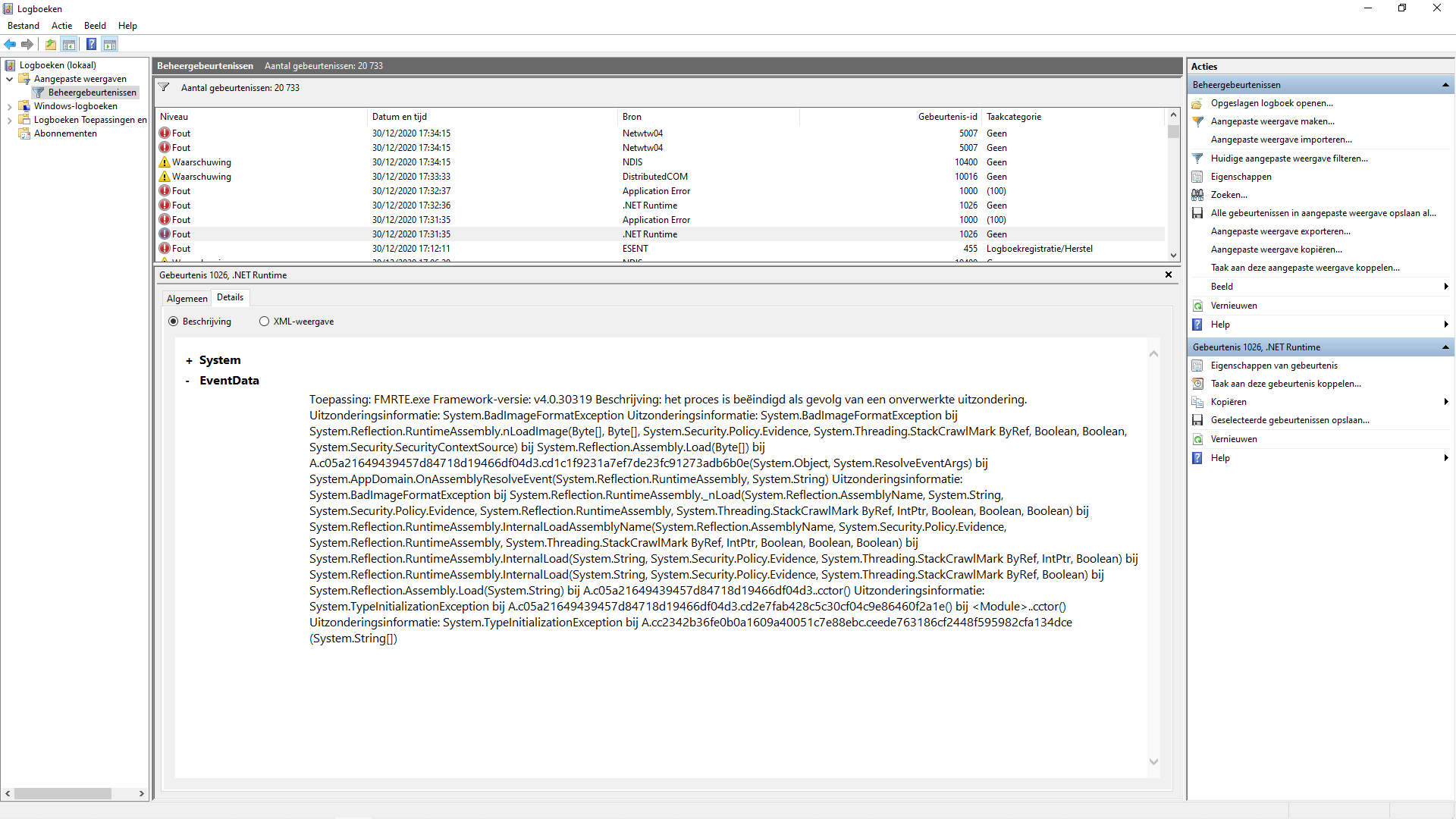Viewport: 1456px width, 819px height.
Task: Click the Eigenschappen icon in Acties
Action: pyautogui.click(x=1197, y=177)
